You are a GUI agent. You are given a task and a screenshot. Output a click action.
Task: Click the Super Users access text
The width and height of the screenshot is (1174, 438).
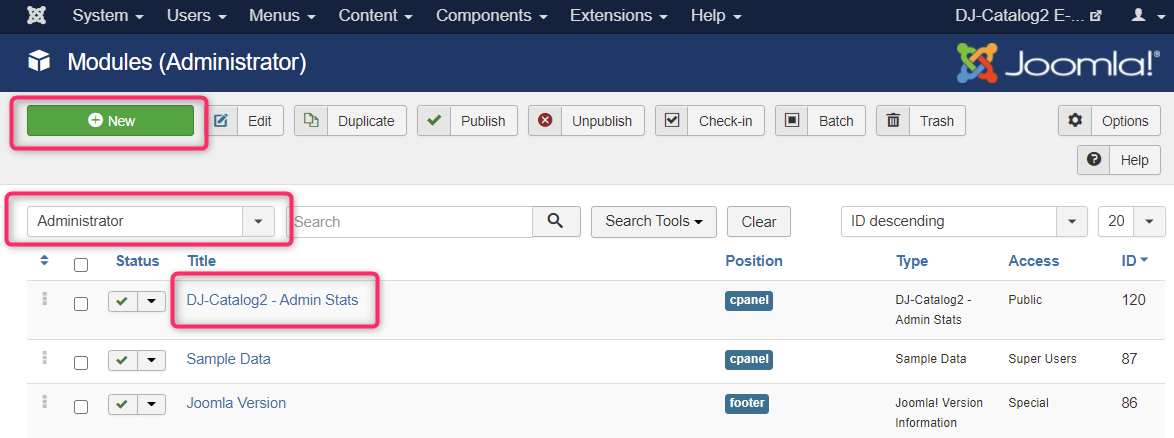coord(1042,359)
